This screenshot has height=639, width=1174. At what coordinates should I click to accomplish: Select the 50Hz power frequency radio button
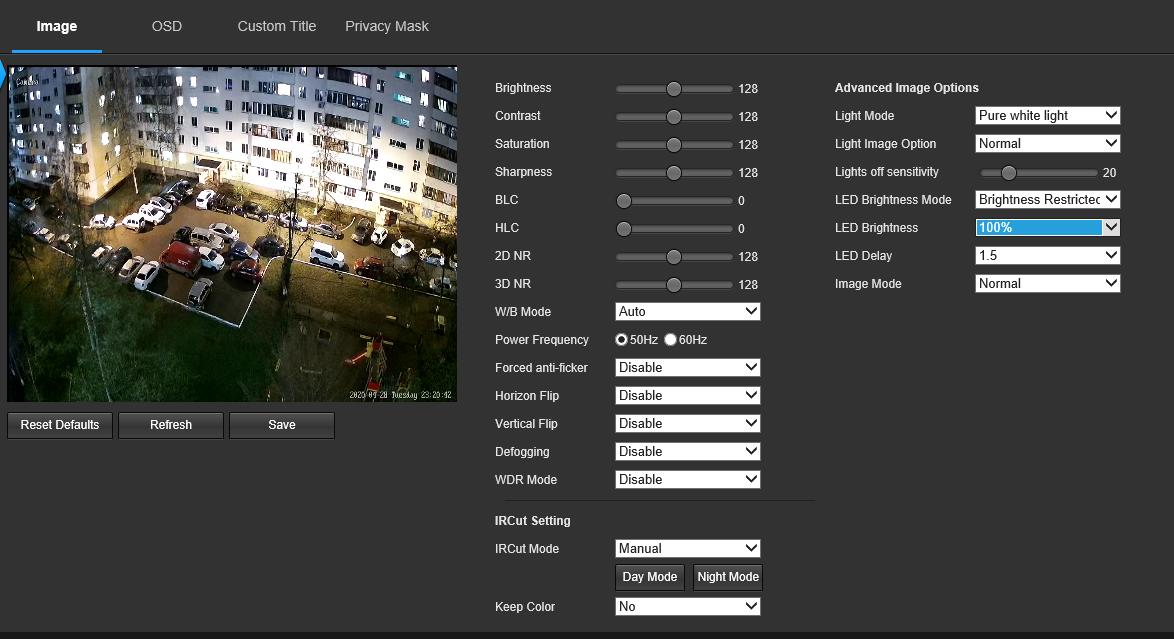[x=622, y=340]
